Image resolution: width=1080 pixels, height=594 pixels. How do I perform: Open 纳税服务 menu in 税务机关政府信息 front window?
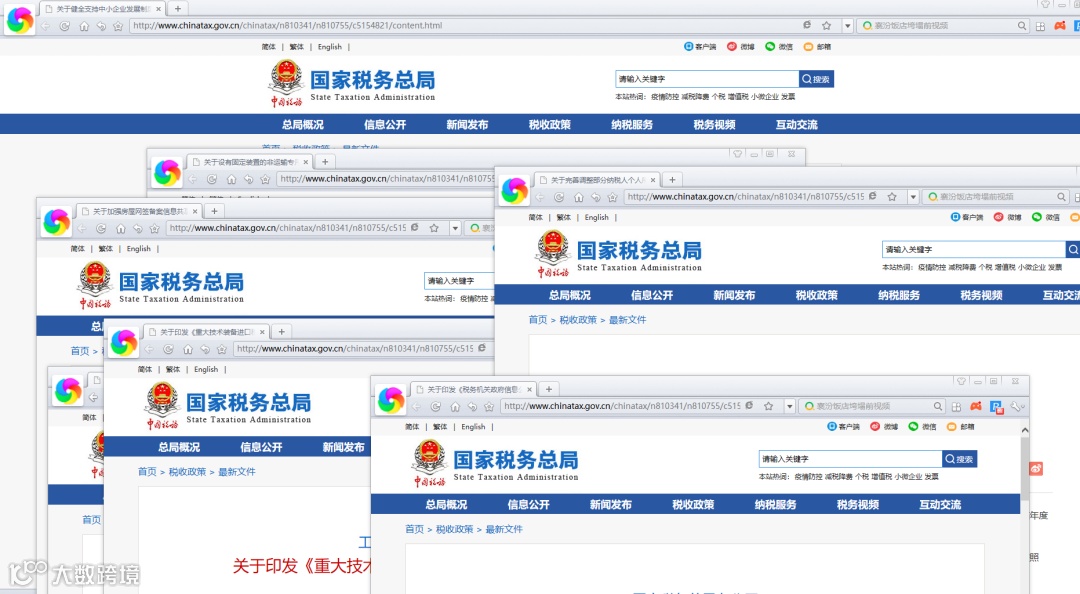point(775,504)
